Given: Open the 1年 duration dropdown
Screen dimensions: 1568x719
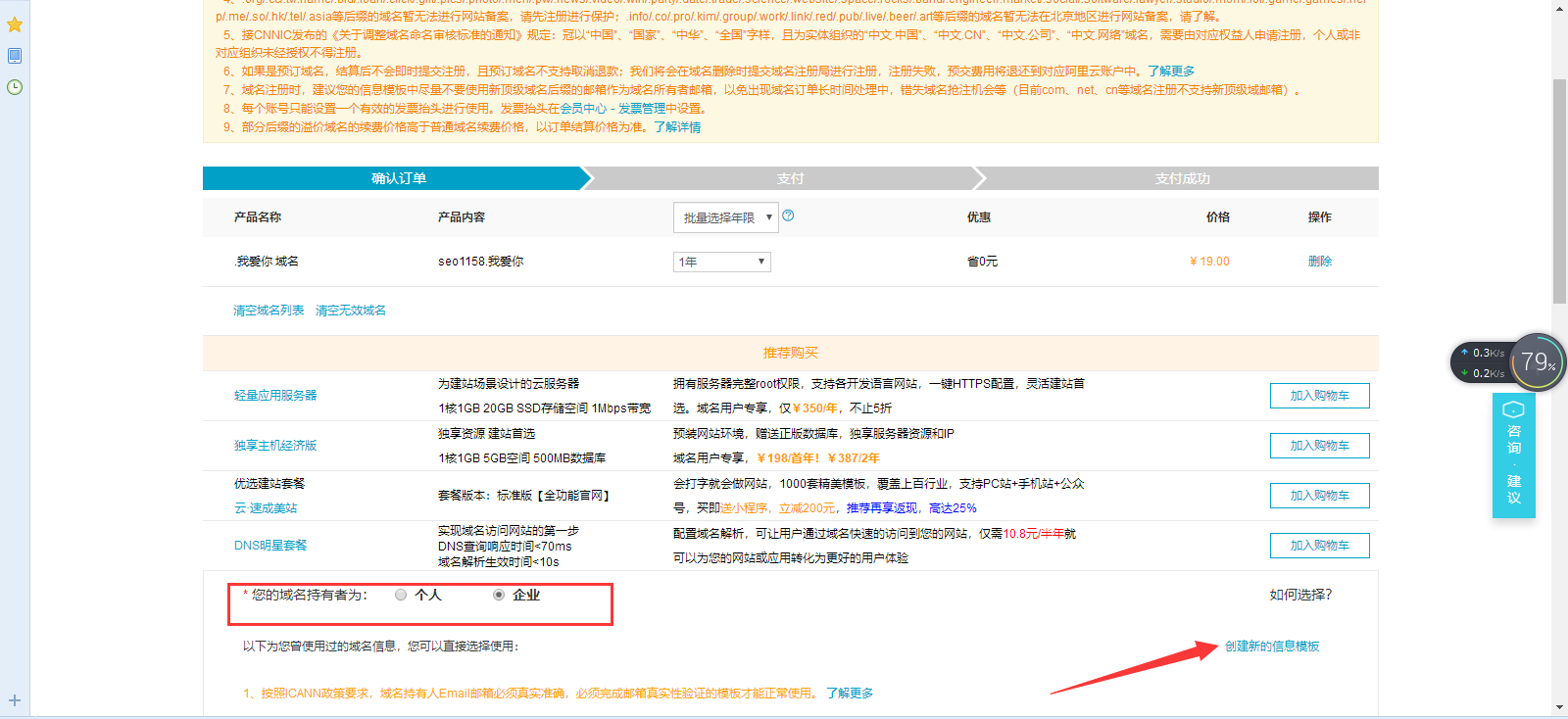Looking at the screenshot, I should (722, 262).
